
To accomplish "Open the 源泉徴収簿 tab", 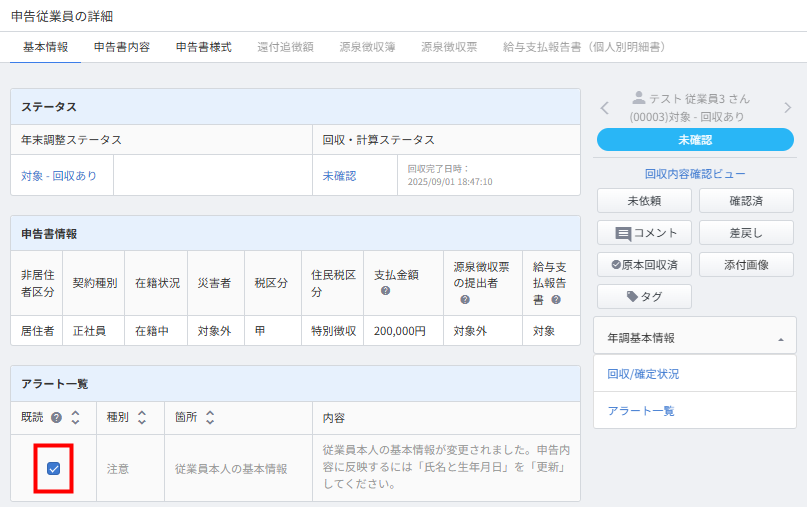I will pyautogui.click(x=367, y=47).
